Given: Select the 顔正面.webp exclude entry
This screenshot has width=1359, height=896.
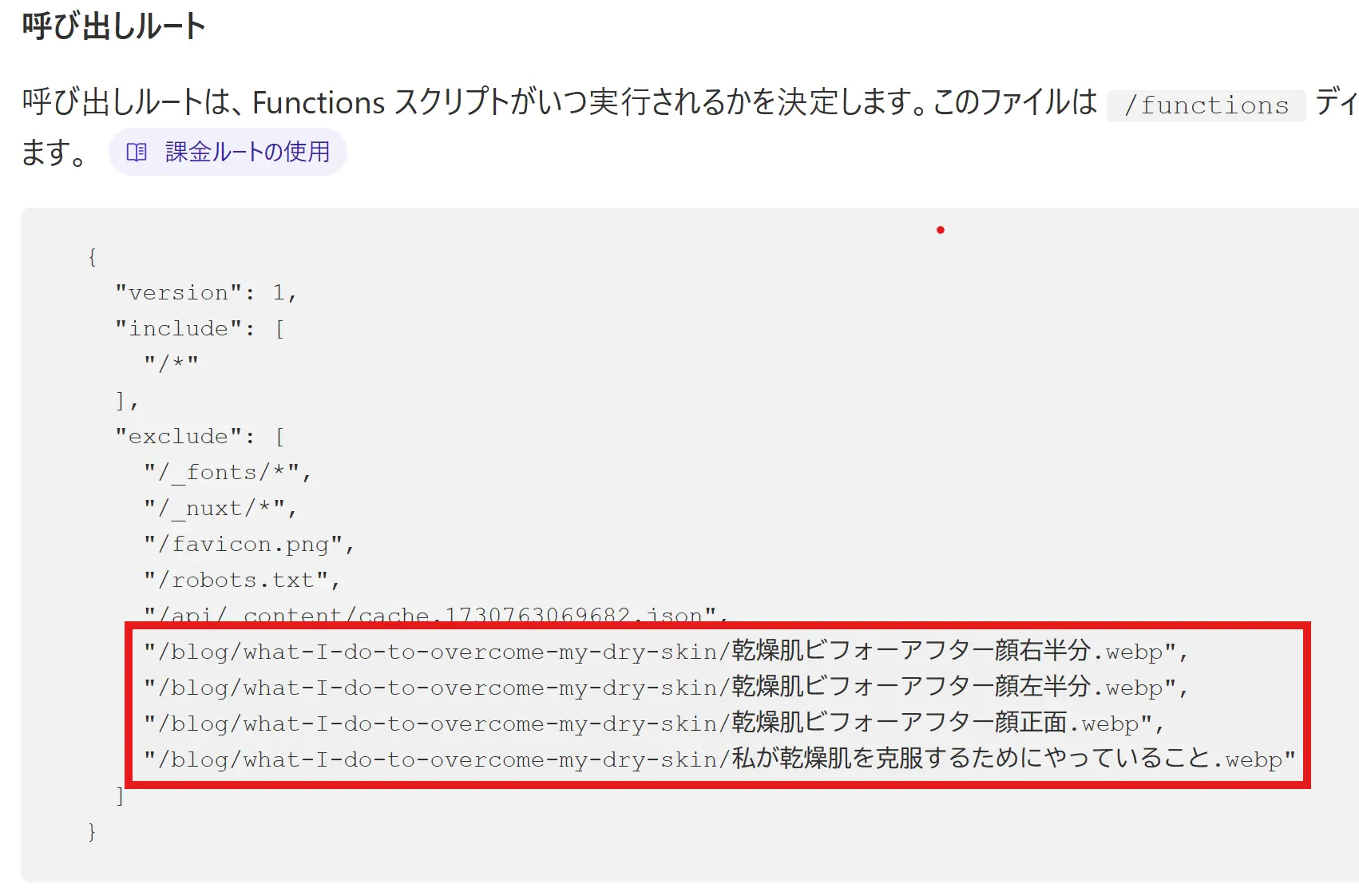Looking at the screenshot, I should pyautogui.click(x=655, y=724).
